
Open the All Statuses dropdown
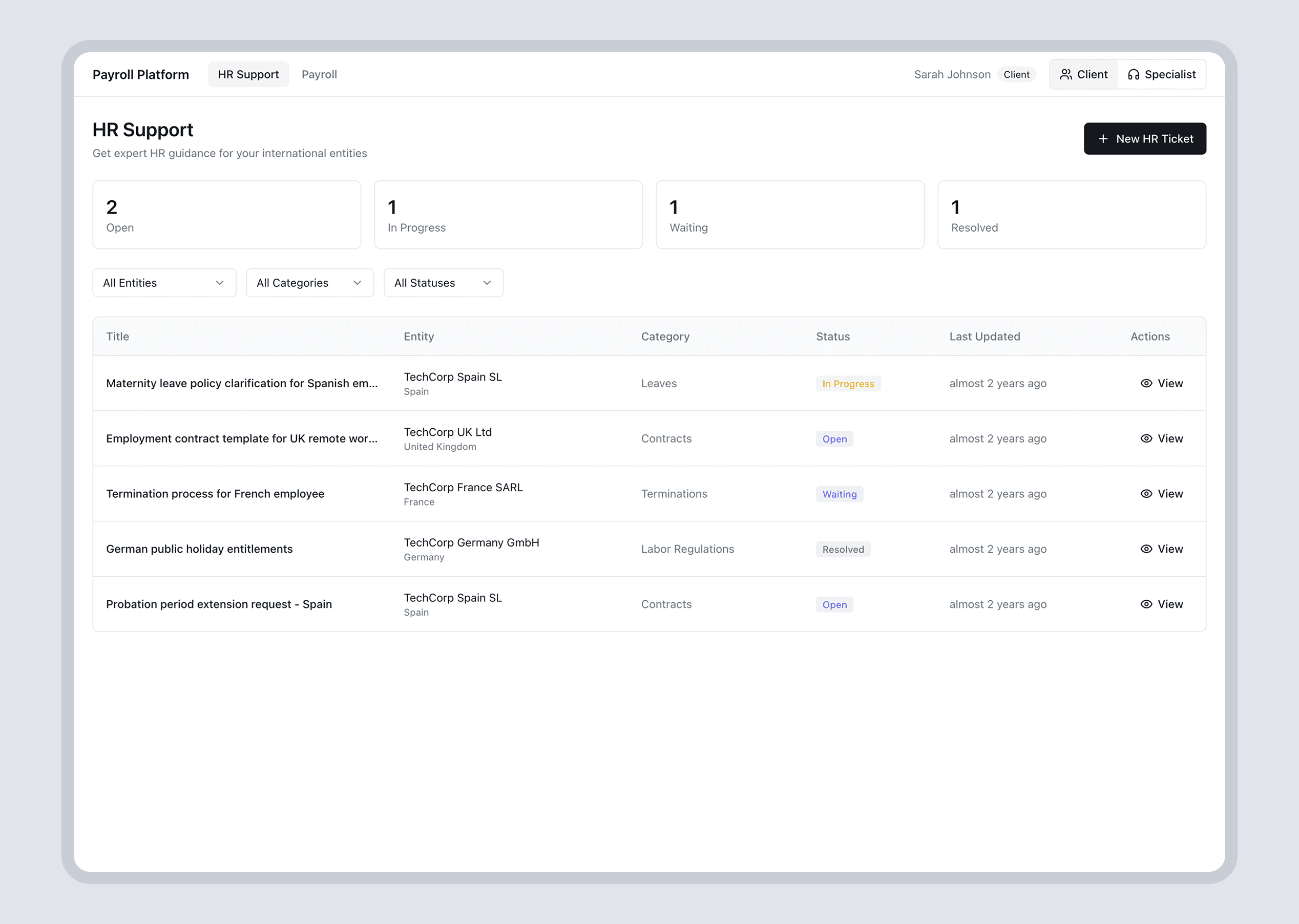pos(443,283)
